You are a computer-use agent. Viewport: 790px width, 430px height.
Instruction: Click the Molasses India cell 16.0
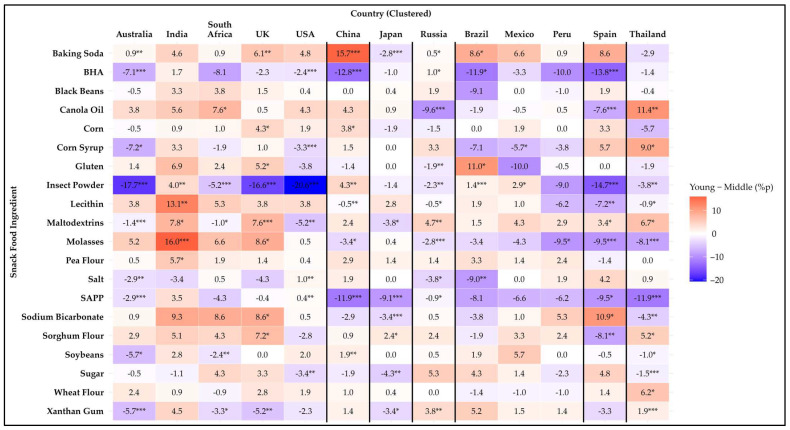pyautogui.click(x=177, y=241)
